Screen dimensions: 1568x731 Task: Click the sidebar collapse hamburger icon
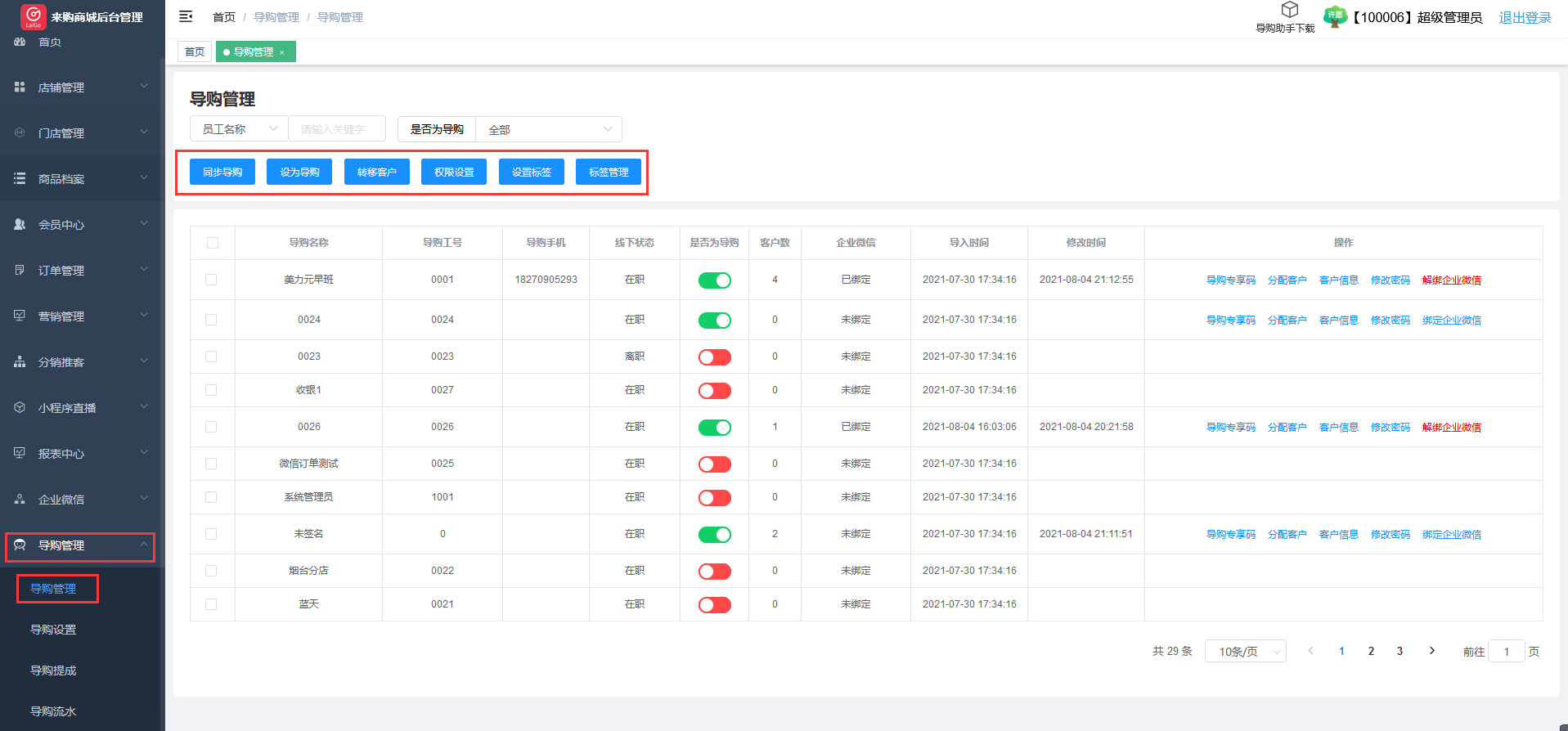tap(186, 16)
